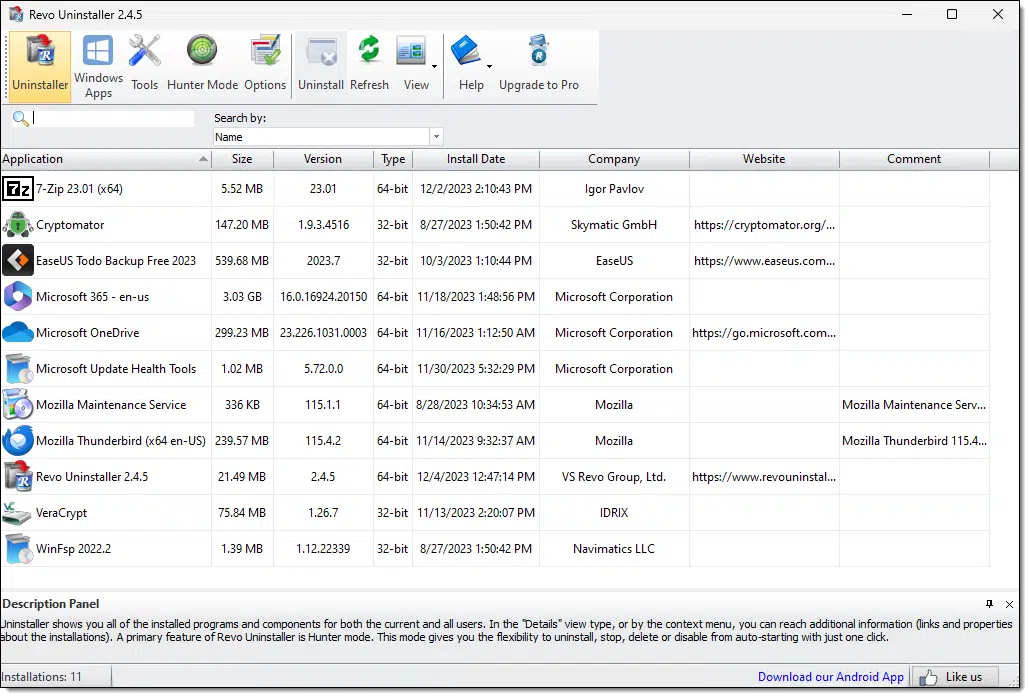Screen dimensions: 1030x698
Task: Click Microsoft Update Health Tools name
Action: (x=116, y=369)
